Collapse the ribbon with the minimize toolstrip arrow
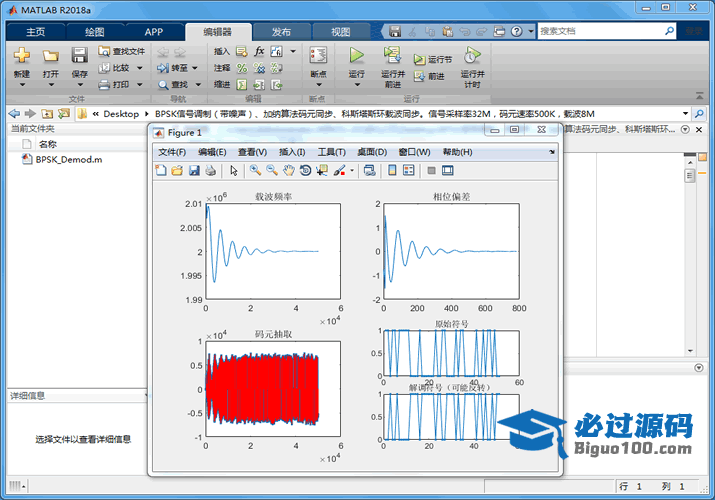Image resolution: width=715 pixels, height=500 pixels. click(699, 96)
